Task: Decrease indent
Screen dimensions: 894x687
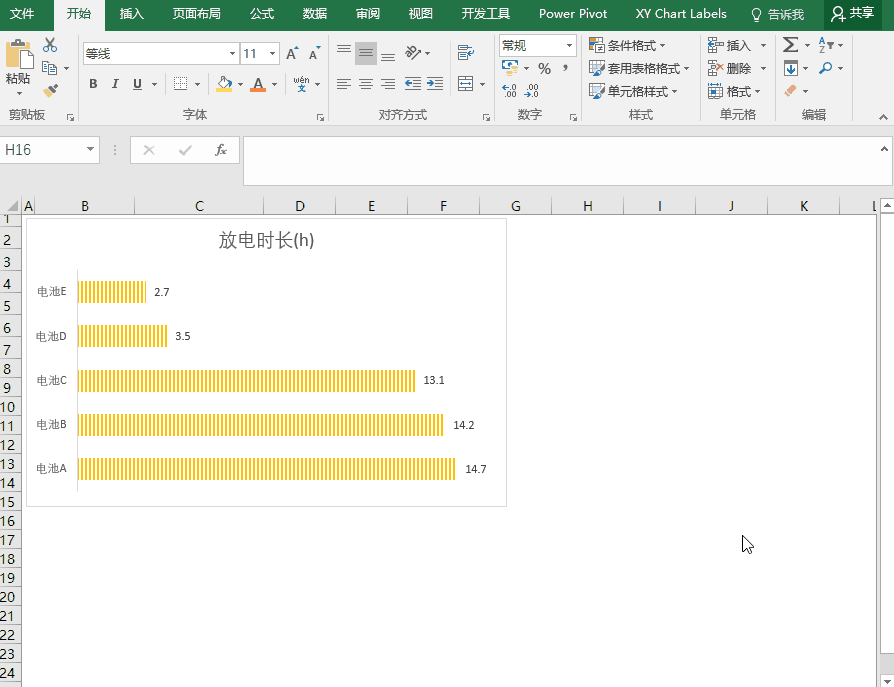Action: [x=413, y=84]
